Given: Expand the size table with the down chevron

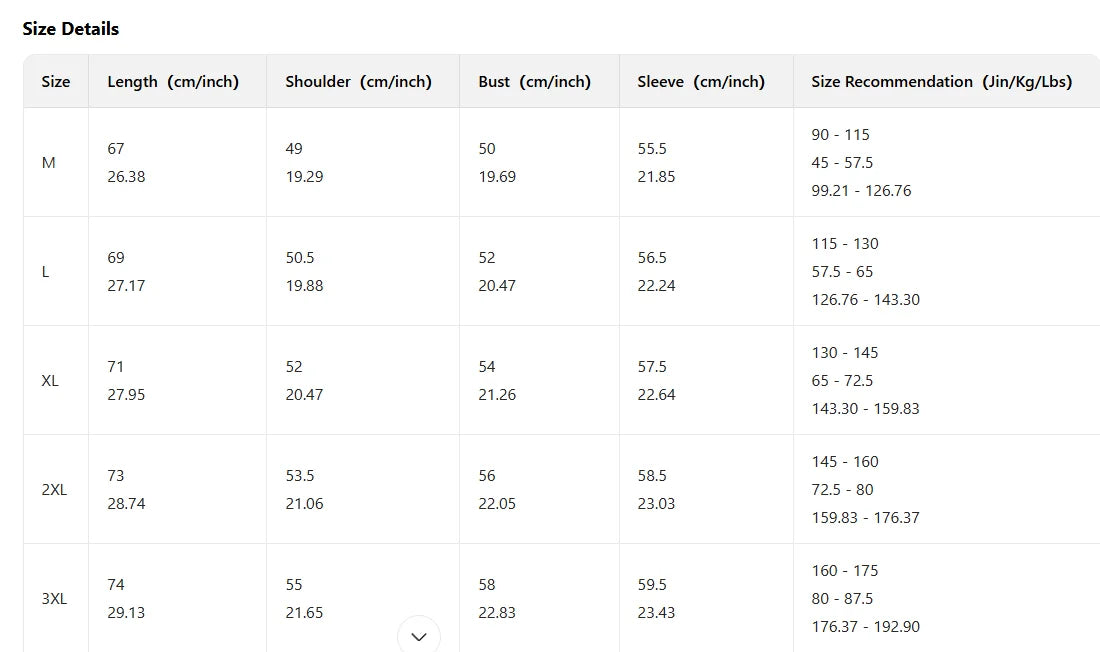Looking at the screenshot, I should tap(419, 636).
